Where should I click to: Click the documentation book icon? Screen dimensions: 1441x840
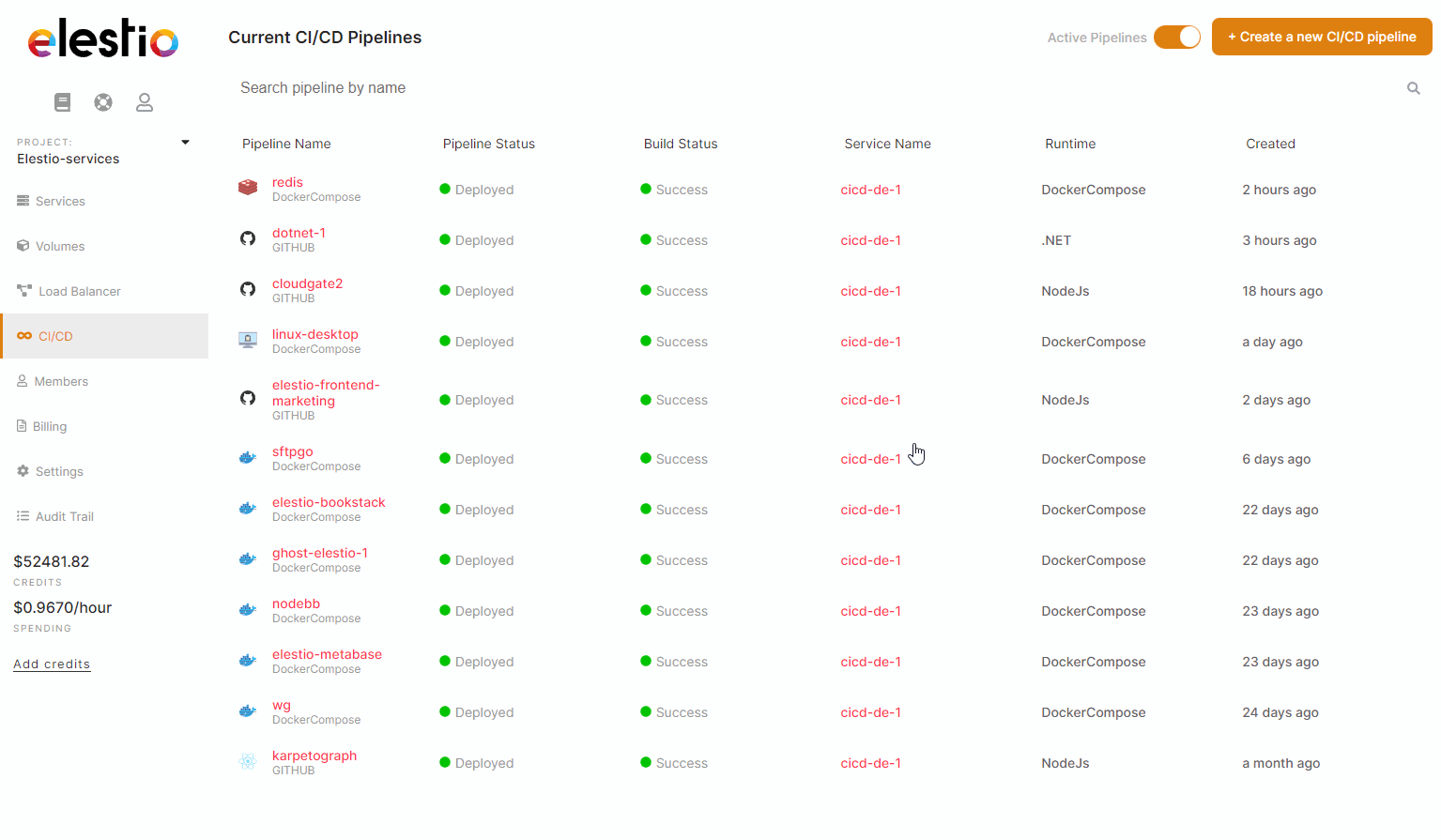click(x=62, y=102)
